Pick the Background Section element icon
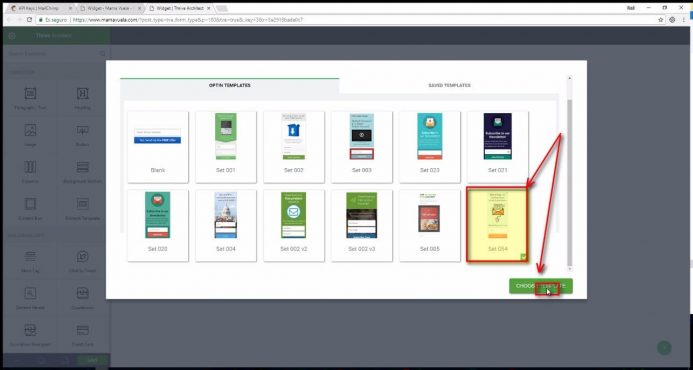The height and width of the screenshot is (370, 693). [83, 167]
